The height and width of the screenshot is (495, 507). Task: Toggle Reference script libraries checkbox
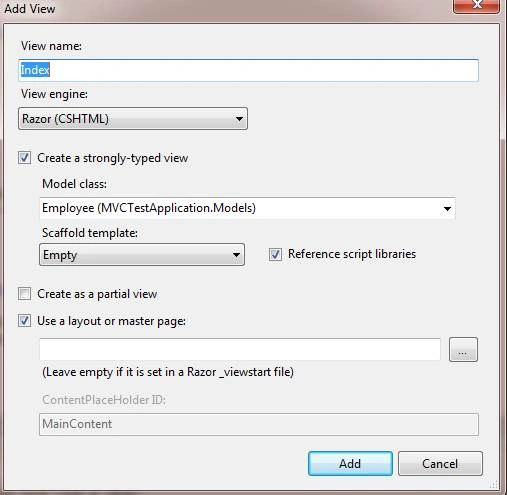[275, 254]
